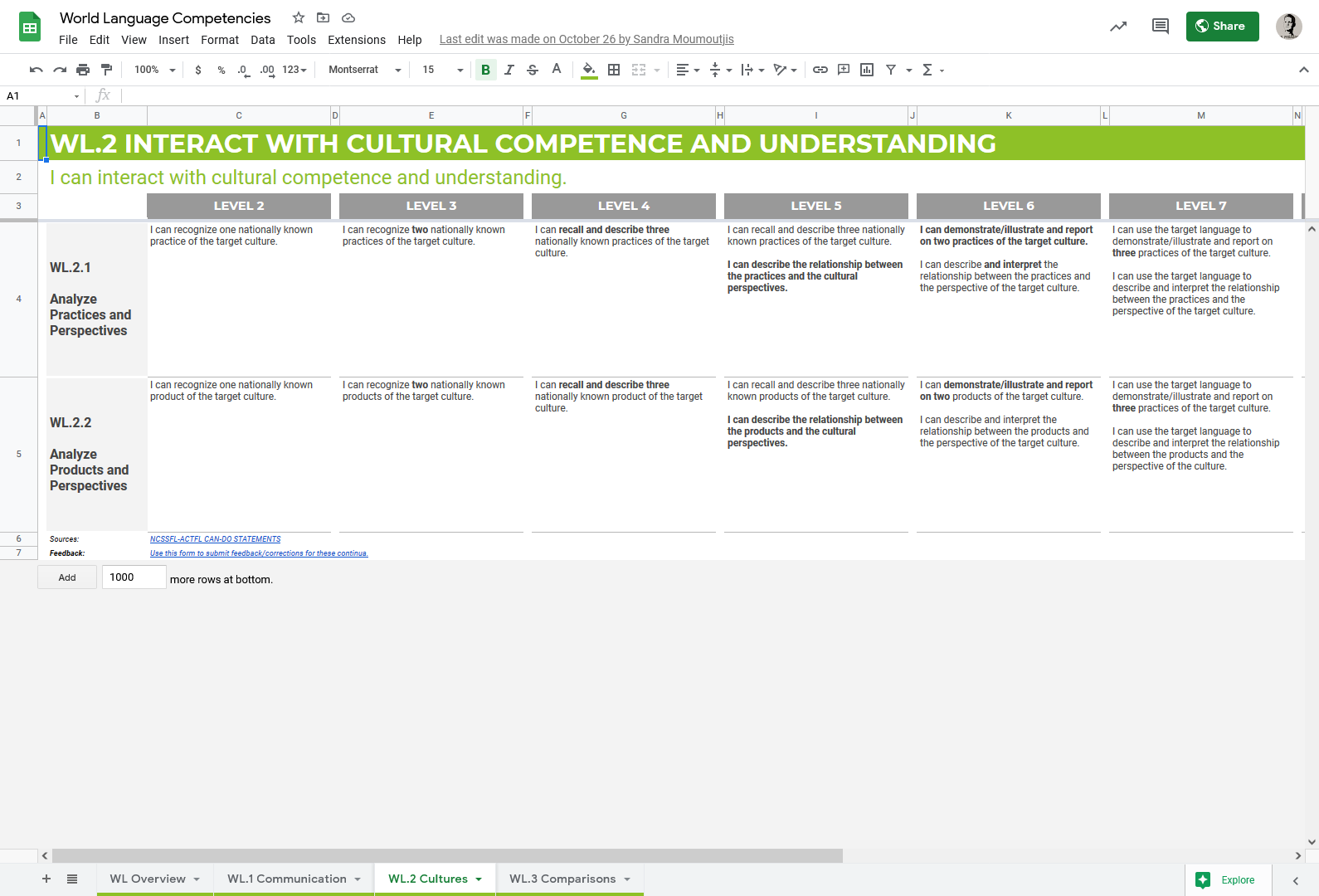Open the NCSSFL-ACTFL CAN-DO STATEMENTS link
The image size is (1319, 896).
pyautogui.click(x=215, y=539)
